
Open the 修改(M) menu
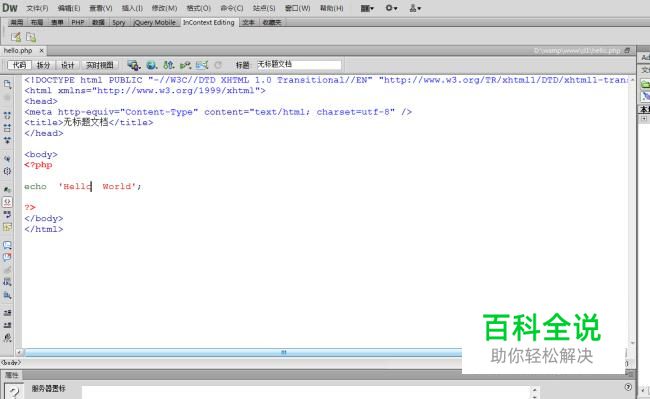(164, 8)
